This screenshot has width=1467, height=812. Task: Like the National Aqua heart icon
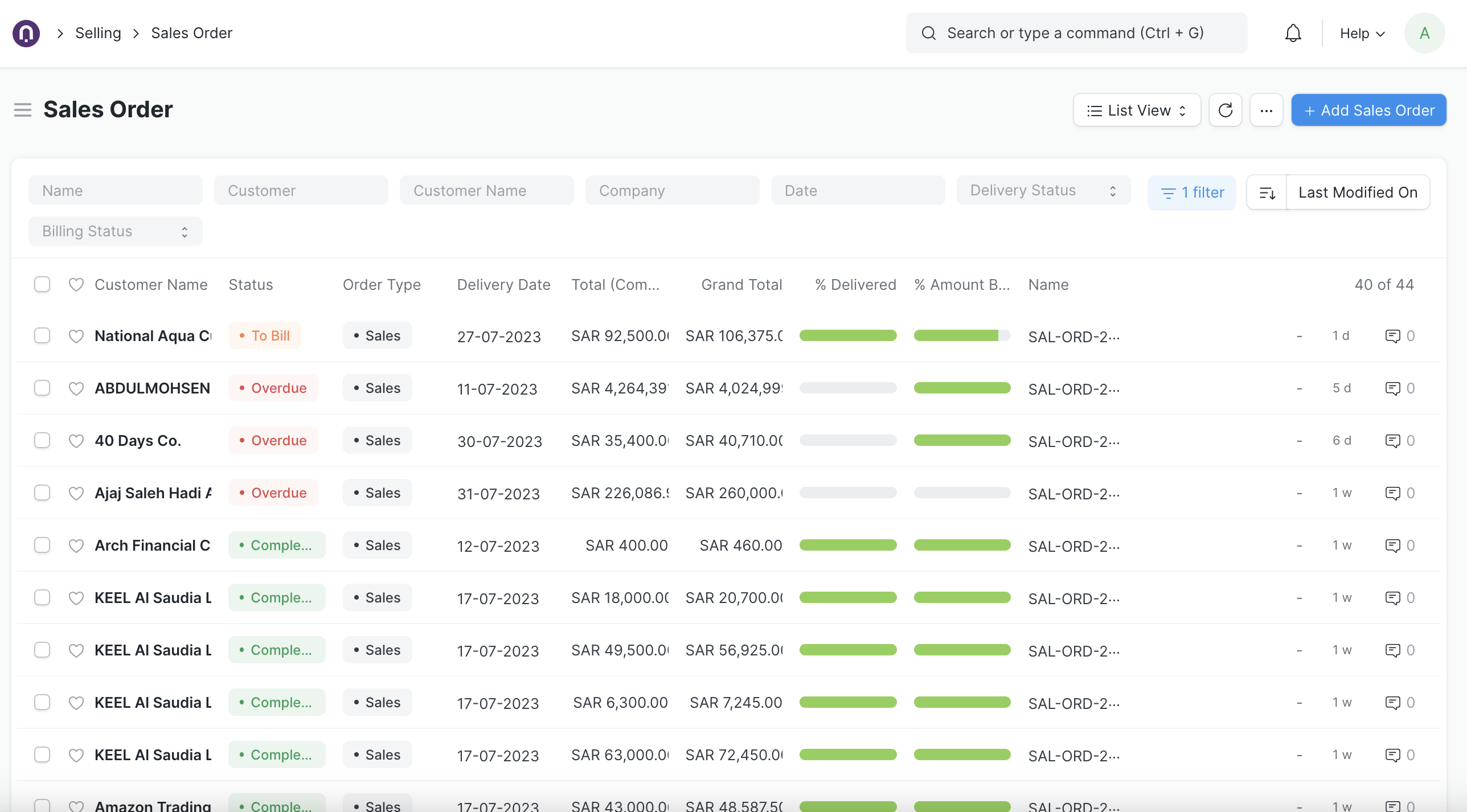[x=76, y=336]
